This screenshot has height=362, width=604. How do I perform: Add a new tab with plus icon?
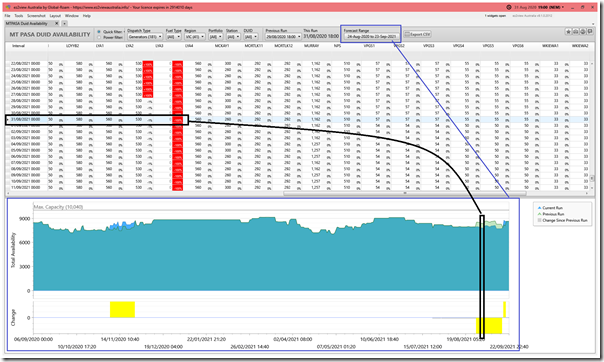(x=64, y=23)
